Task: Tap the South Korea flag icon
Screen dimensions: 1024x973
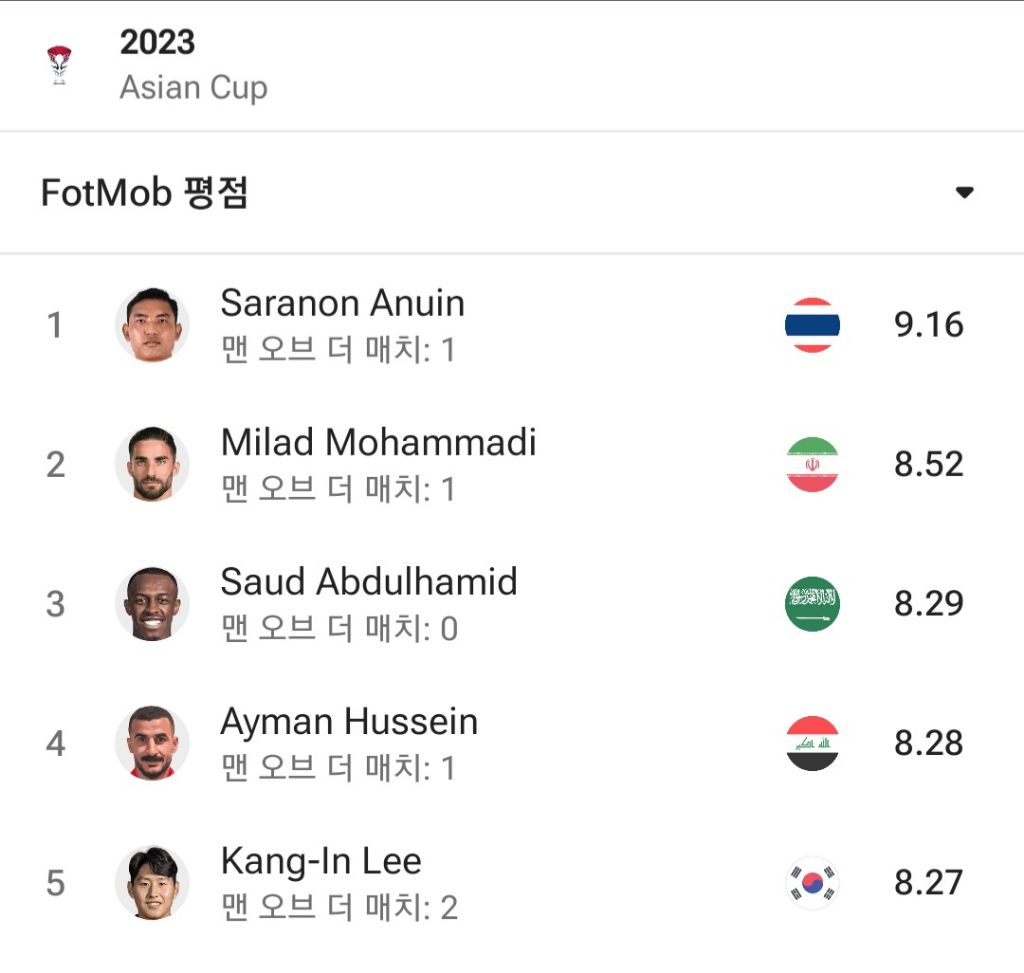Action: (812, 883)
